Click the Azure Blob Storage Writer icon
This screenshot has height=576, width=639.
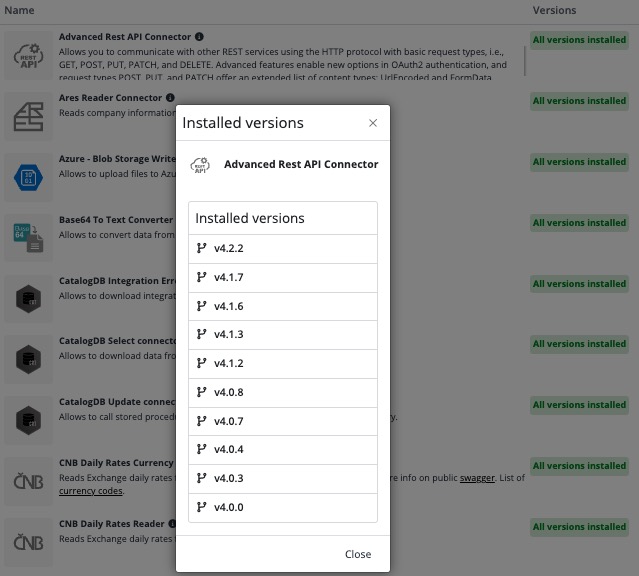coord(27,178)
